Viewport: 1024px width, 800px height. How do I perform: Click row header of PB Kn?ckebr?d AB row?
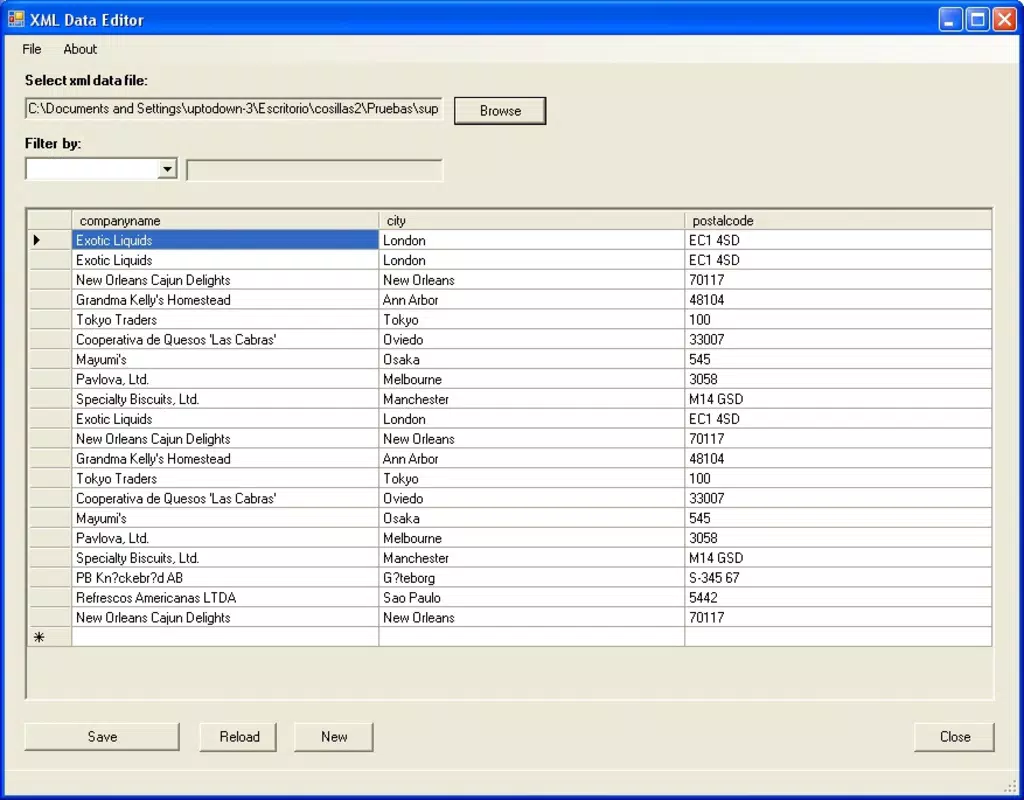49,578
